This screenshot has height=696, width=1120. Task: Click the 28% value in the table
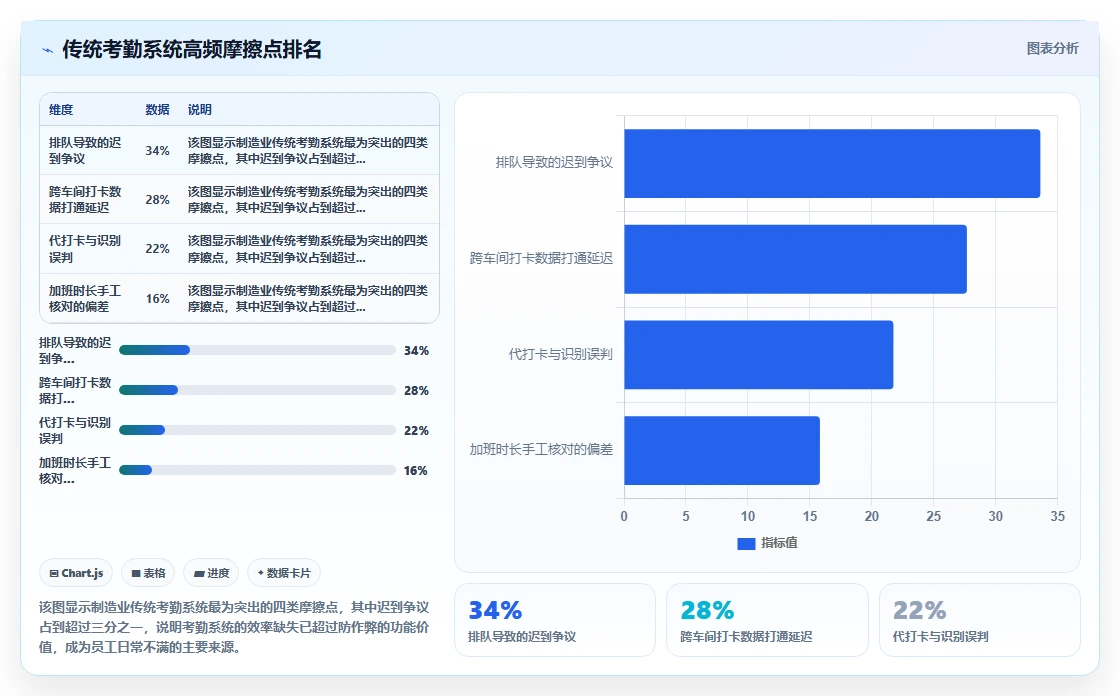pyautogui.click(x=157, y=200)
